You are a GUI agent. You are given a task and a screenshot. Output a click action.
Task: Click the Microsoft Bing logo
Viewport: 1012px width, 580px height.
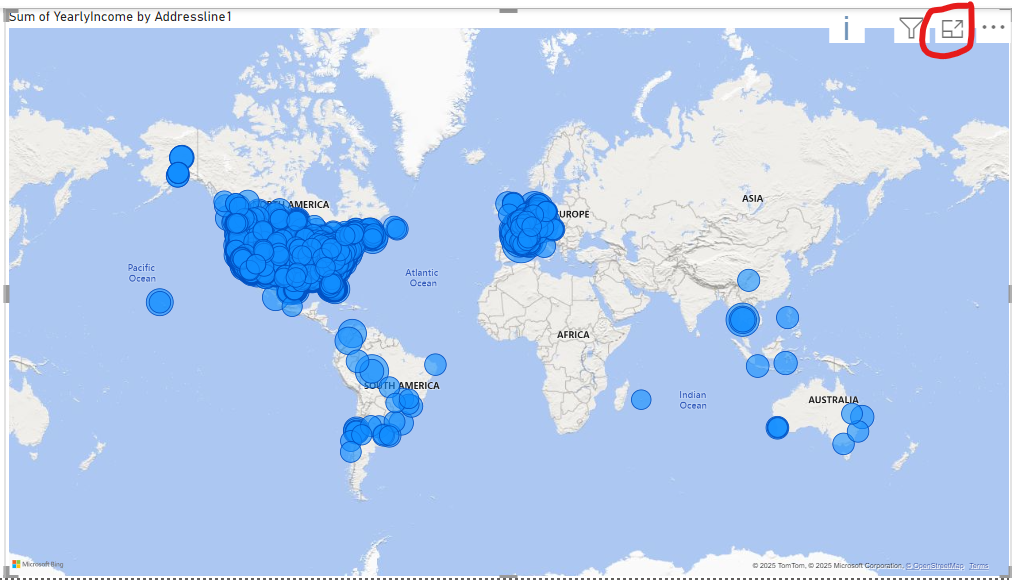click(37, 565)
